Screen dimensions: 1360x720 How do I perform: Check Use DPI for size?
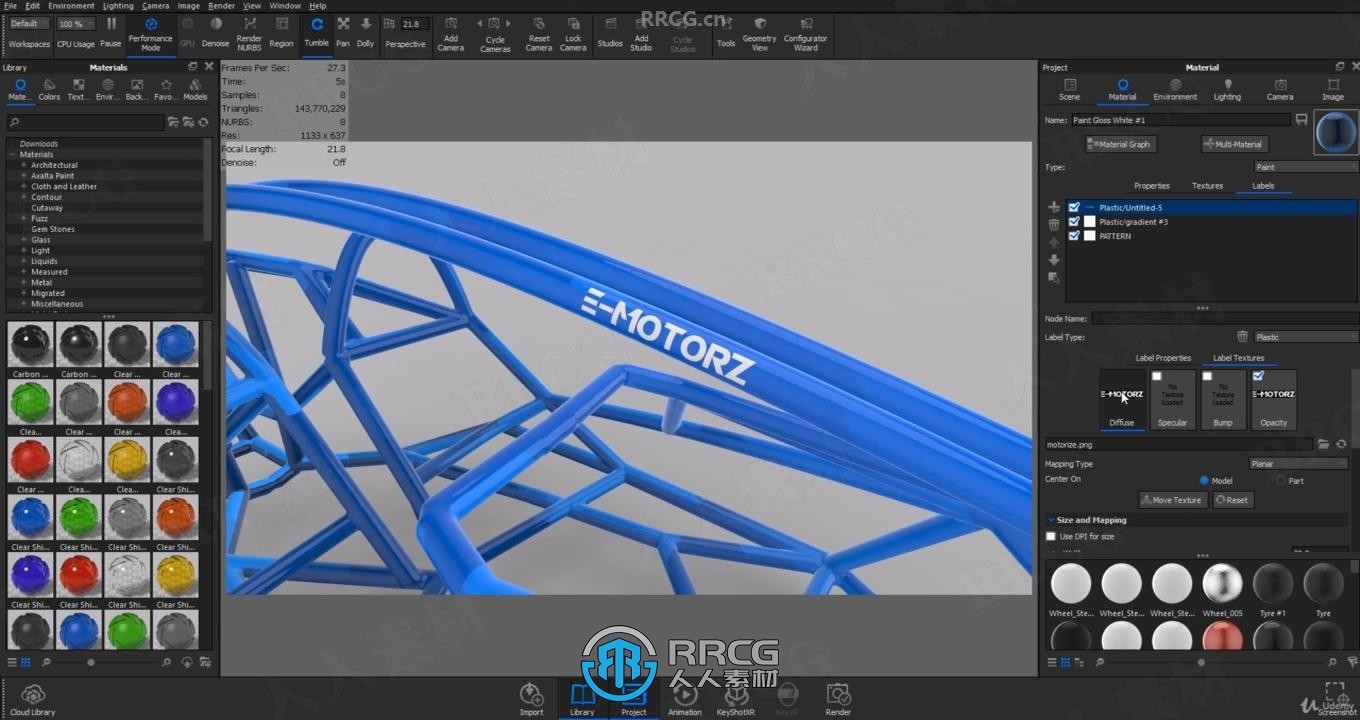point(1051,537)
